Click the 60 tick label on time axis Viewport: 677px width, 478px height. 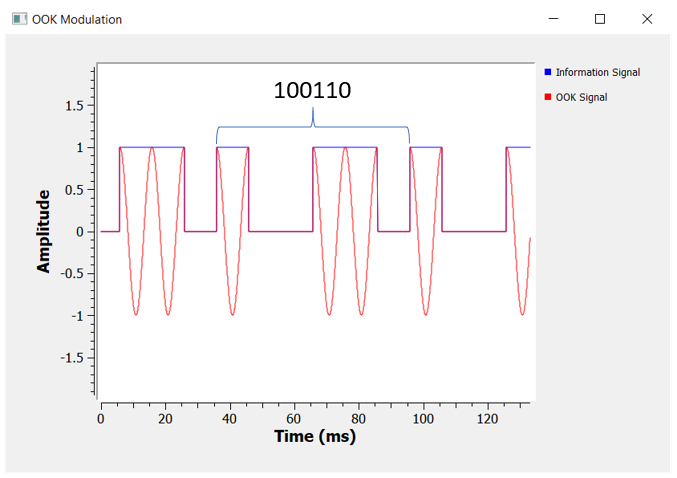[x=294, y=417]
